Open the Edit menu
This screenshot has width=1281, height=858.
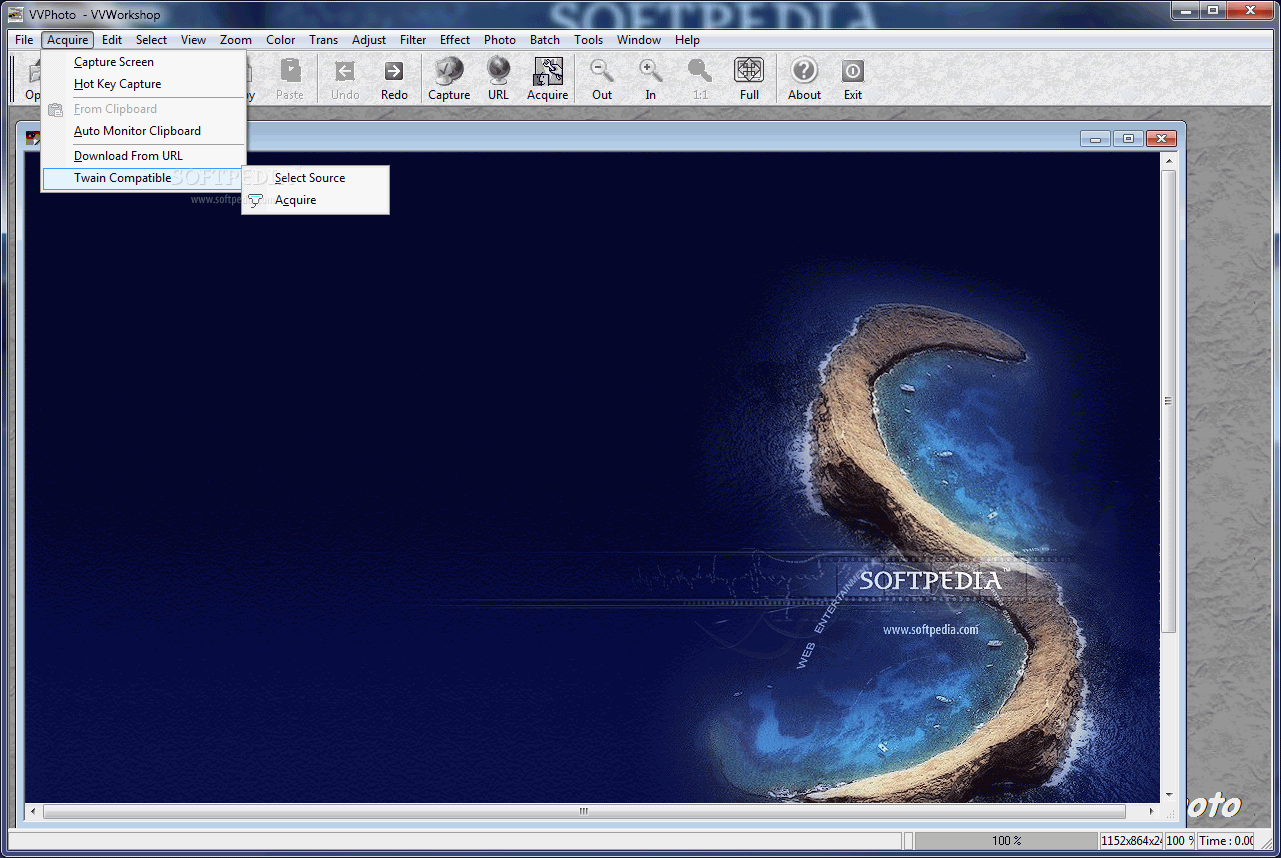tap(112, 40)
